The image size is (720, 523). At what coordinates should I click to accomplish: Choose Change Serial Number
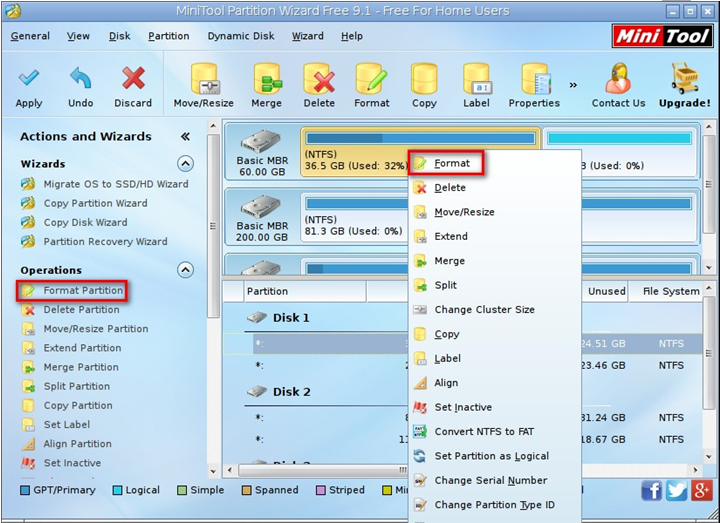495,480
